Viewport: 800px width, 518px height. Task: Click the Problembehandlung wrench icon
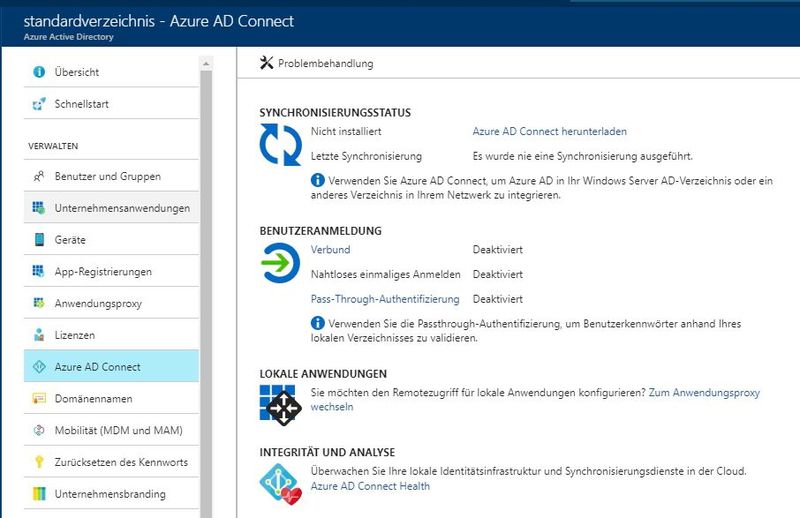point(266,63)
